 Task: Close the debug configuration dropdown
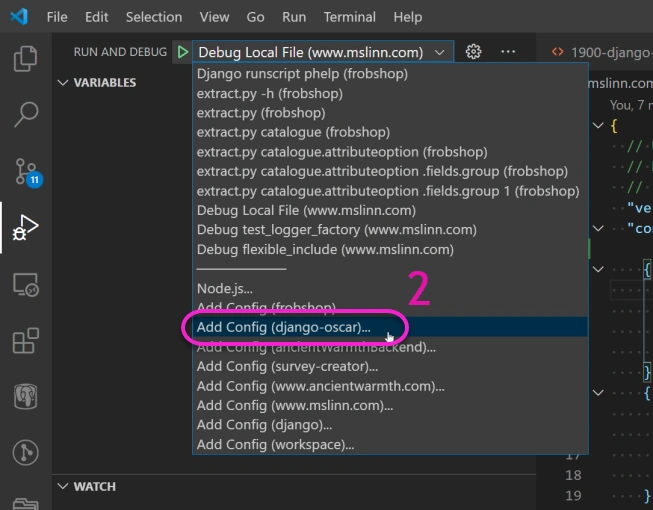(440, 53)
